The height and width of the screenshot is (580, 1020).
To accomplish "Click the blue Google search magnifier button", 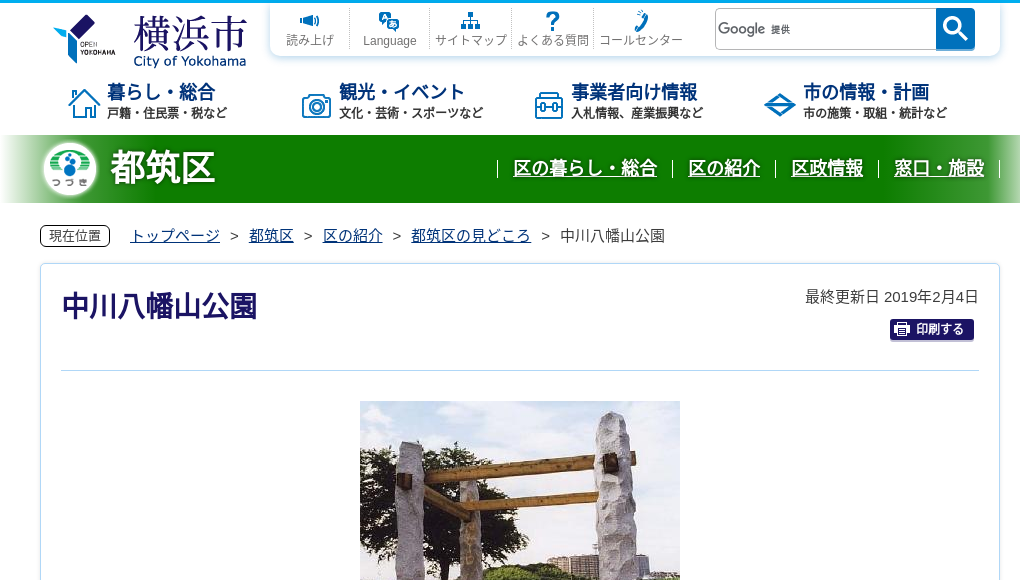I will pos(954,29).
